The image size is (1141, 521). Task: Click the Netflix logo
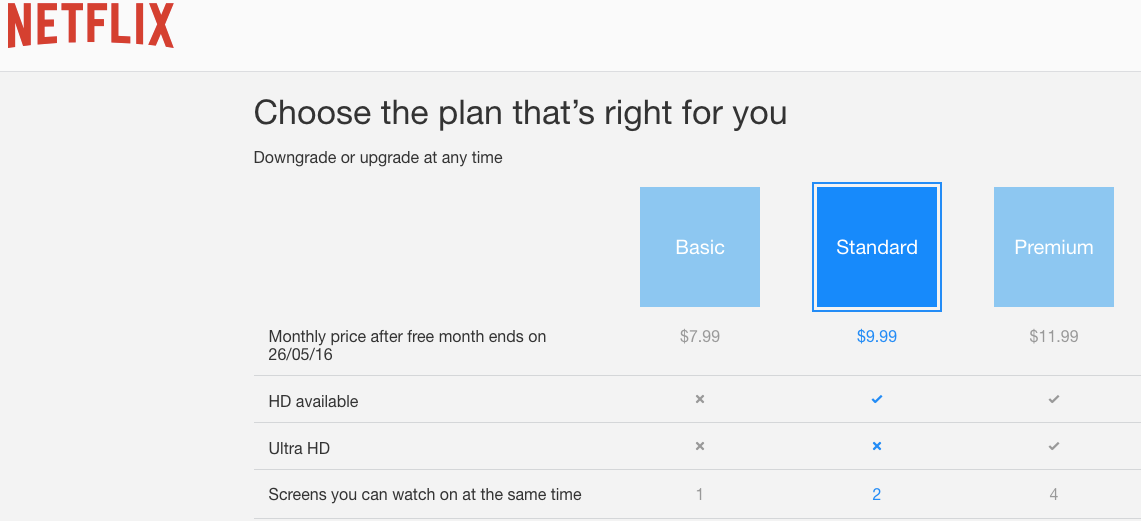[x=91, y=26]
